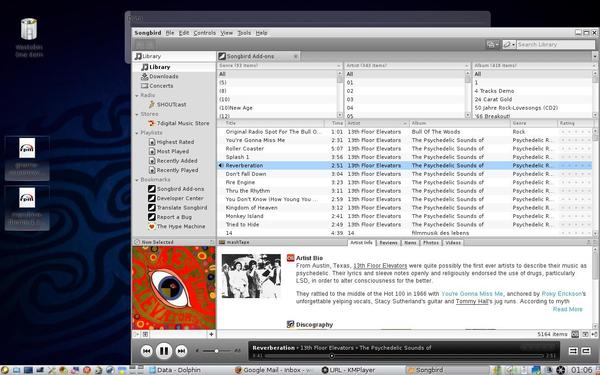Switch to Data - Dolphin in taskbar
The image size is (600, 375).
coord(175,370)
